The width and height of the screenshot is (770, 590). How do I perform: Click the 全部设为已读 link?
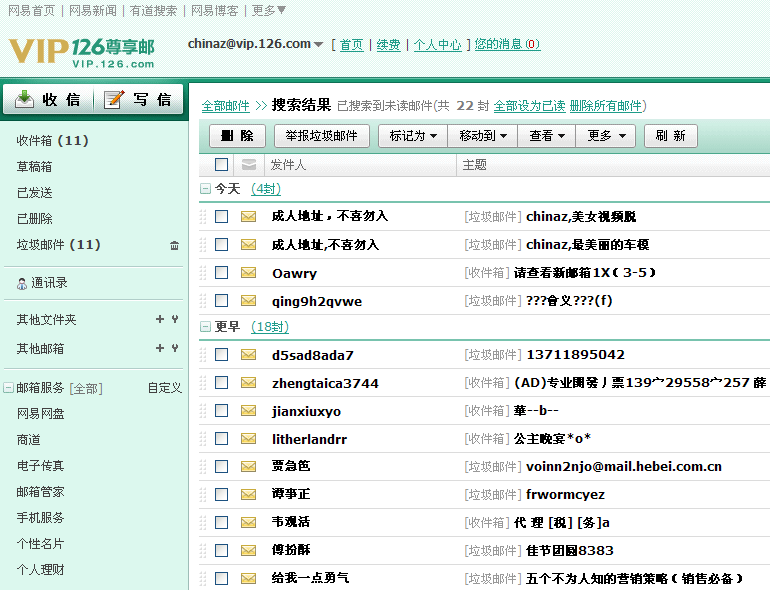click(x=529, y=106)
